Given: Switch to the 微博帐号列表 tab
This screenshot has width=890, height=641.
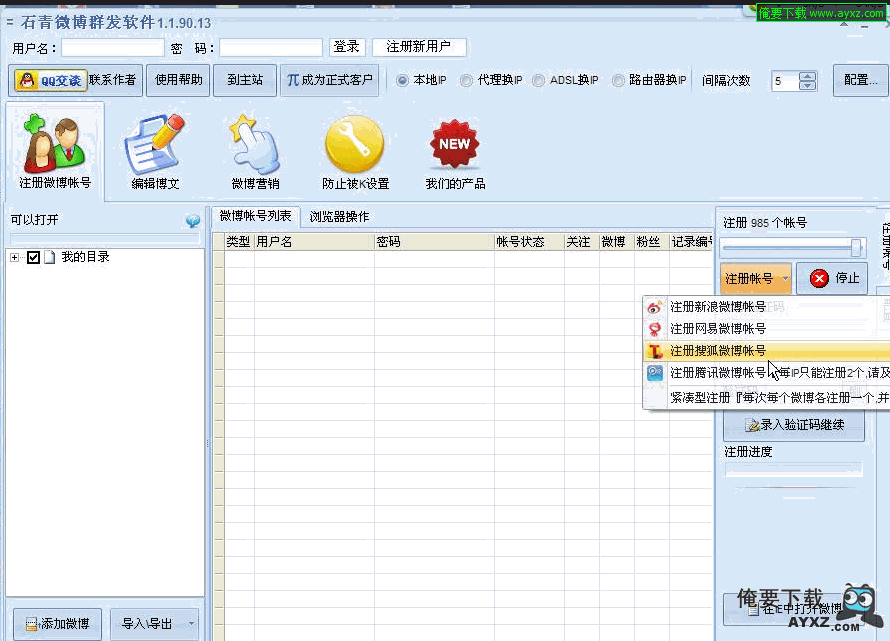Looking at the screenshot, I should pos(255,216).
